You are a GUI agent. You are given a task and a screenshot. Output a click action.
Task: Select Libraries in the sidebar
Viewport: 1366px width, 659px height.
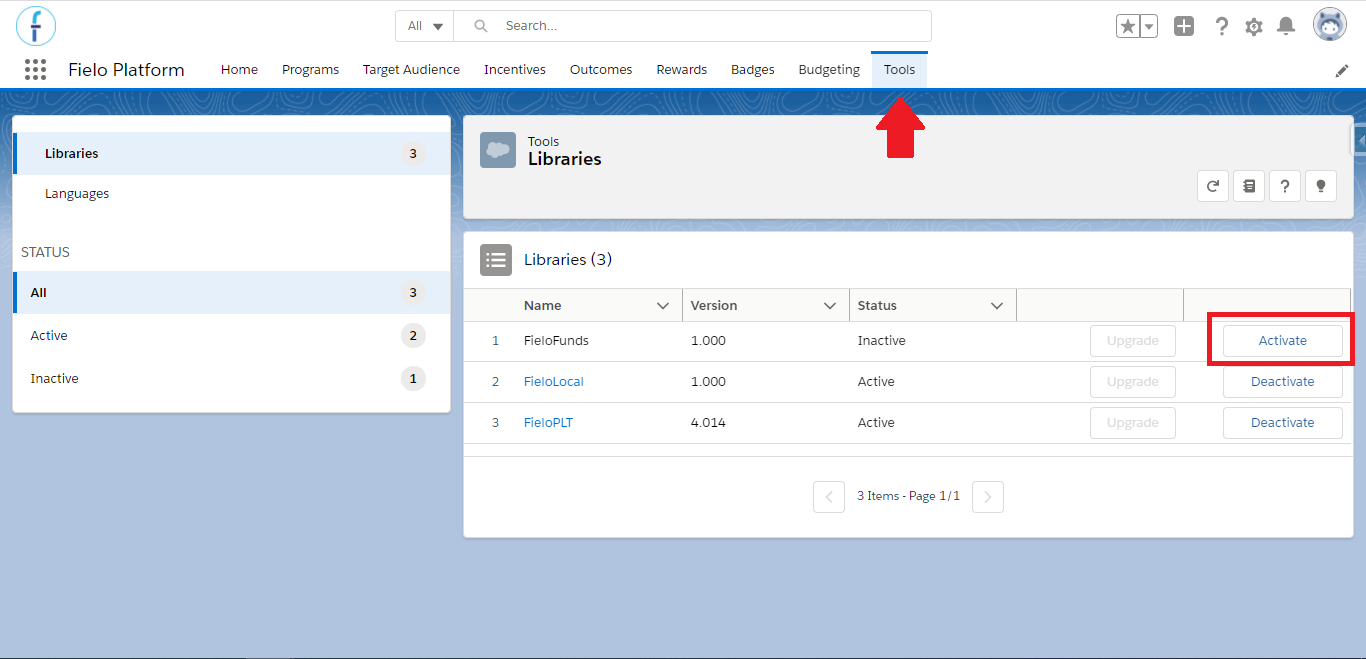click(x=232, y=154)
